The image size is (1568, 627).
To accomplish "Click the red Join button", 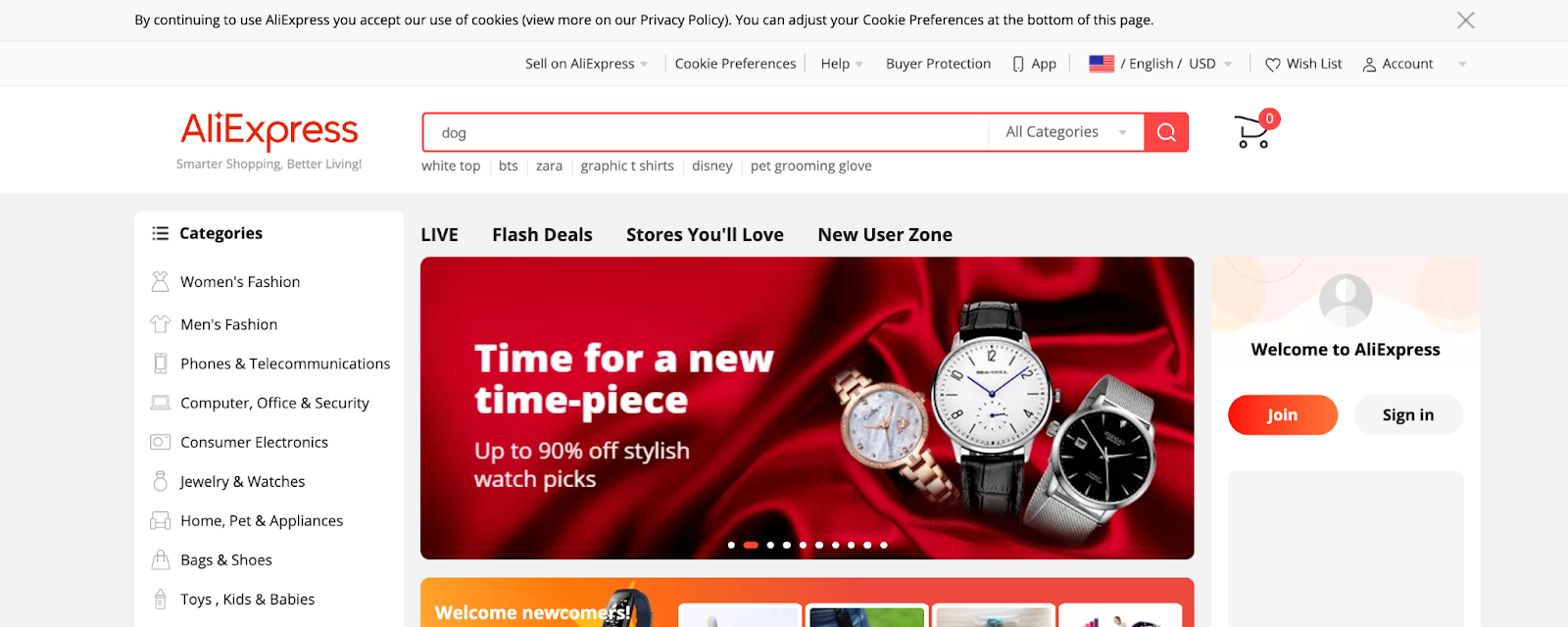I will [1282, 414].
